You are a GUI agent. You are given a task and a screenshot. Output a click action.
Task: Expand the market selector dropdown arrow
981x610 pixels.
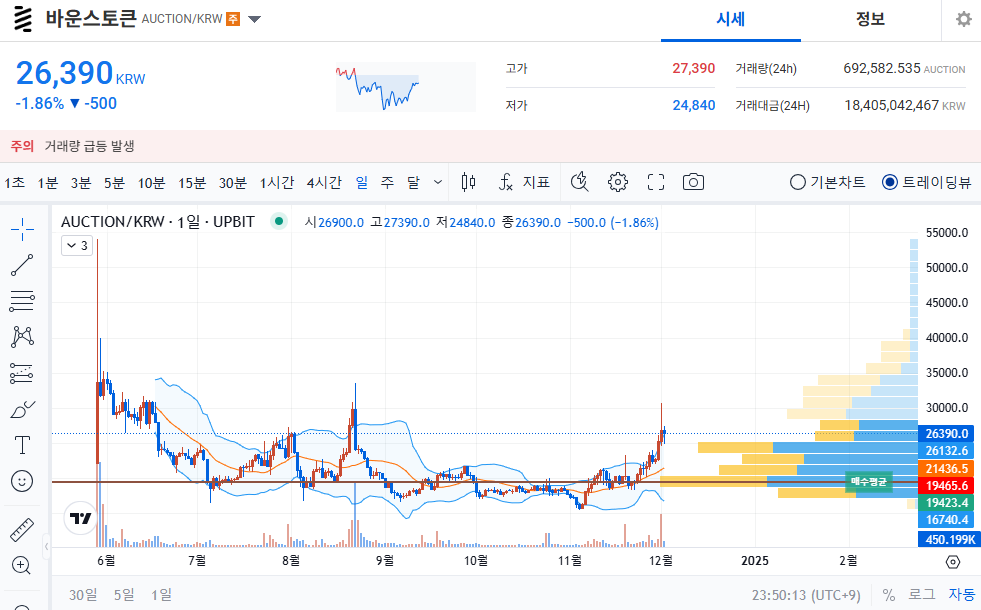tap(254, 19)
